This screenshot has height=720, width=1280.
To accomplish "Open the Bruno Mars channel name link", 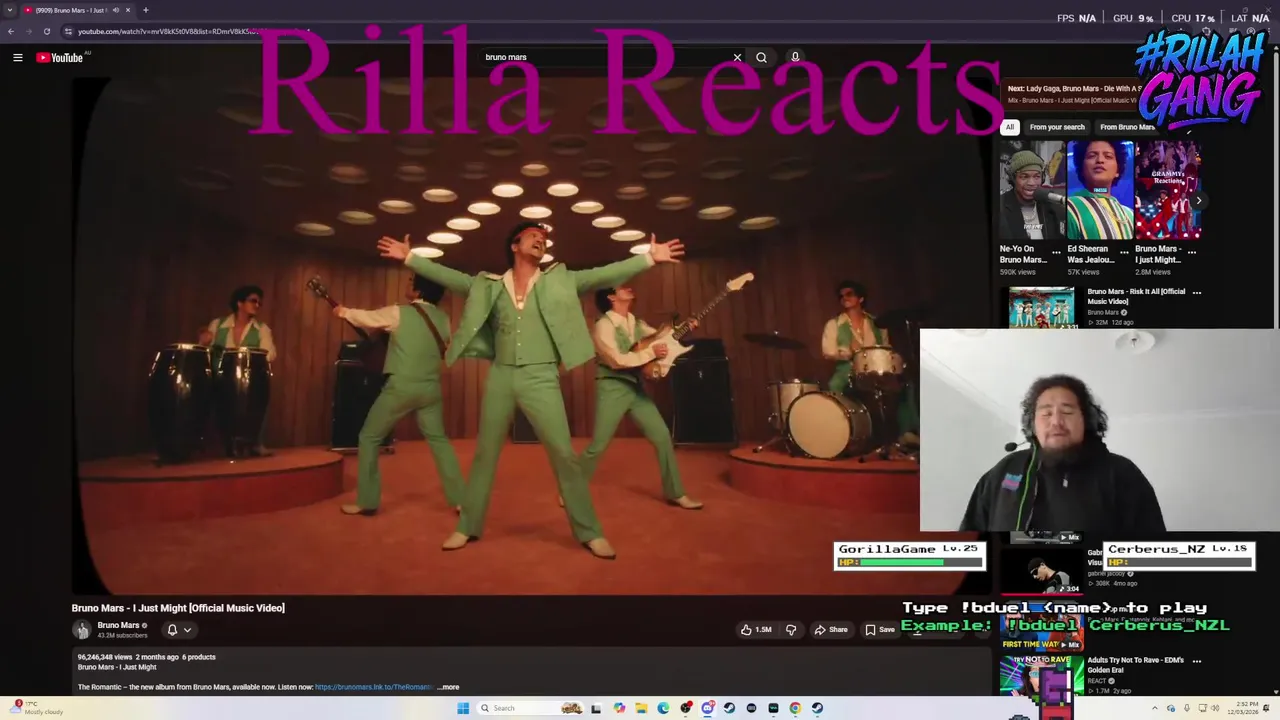I will coord(118,625).
